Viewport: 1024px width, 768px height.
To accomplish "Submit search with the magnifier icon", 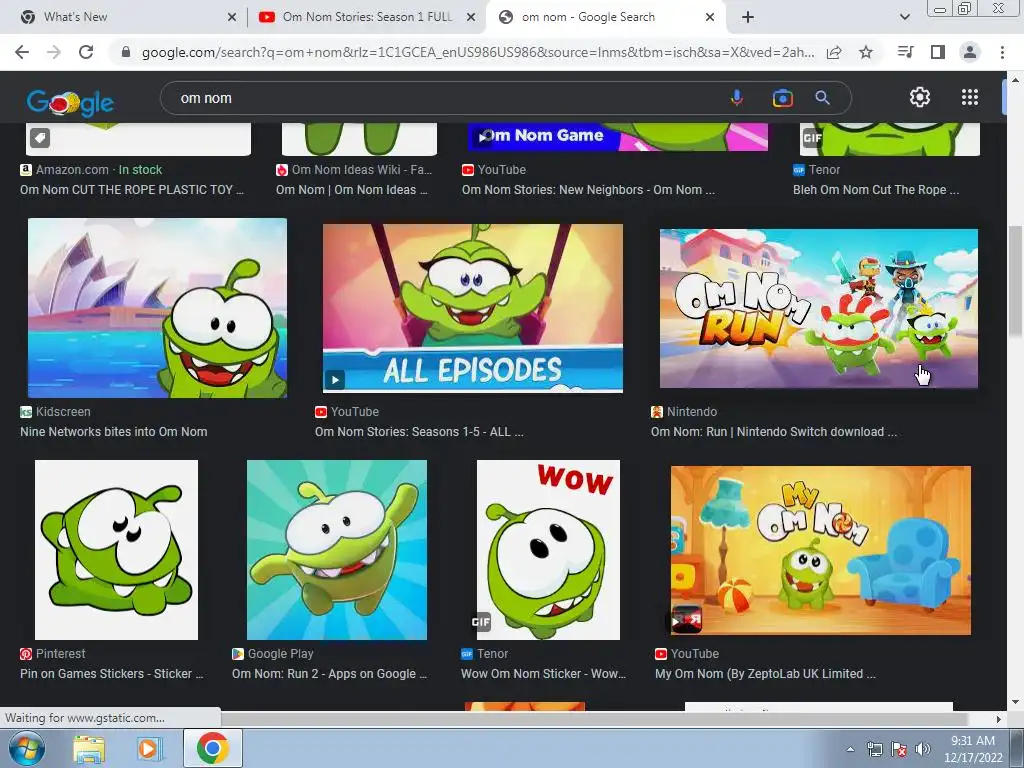I will 822,98.
